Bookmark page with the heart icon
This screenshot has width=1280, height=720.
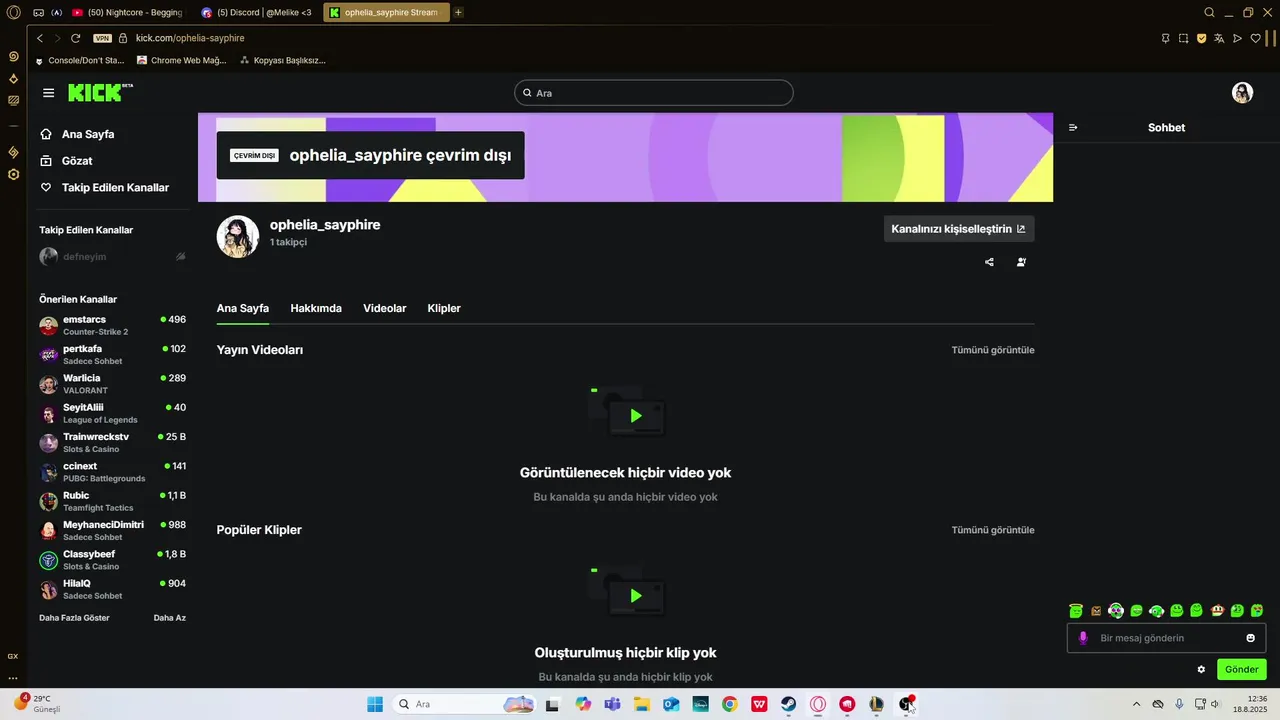pos(1255,38)
